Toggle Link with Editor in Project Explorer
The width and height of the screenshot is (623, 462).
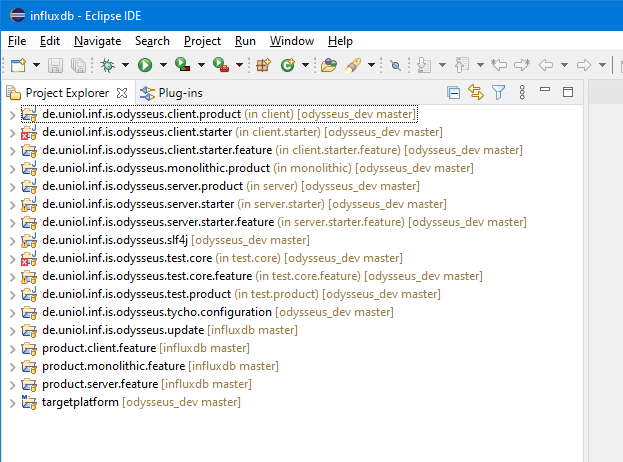point(476,93)
